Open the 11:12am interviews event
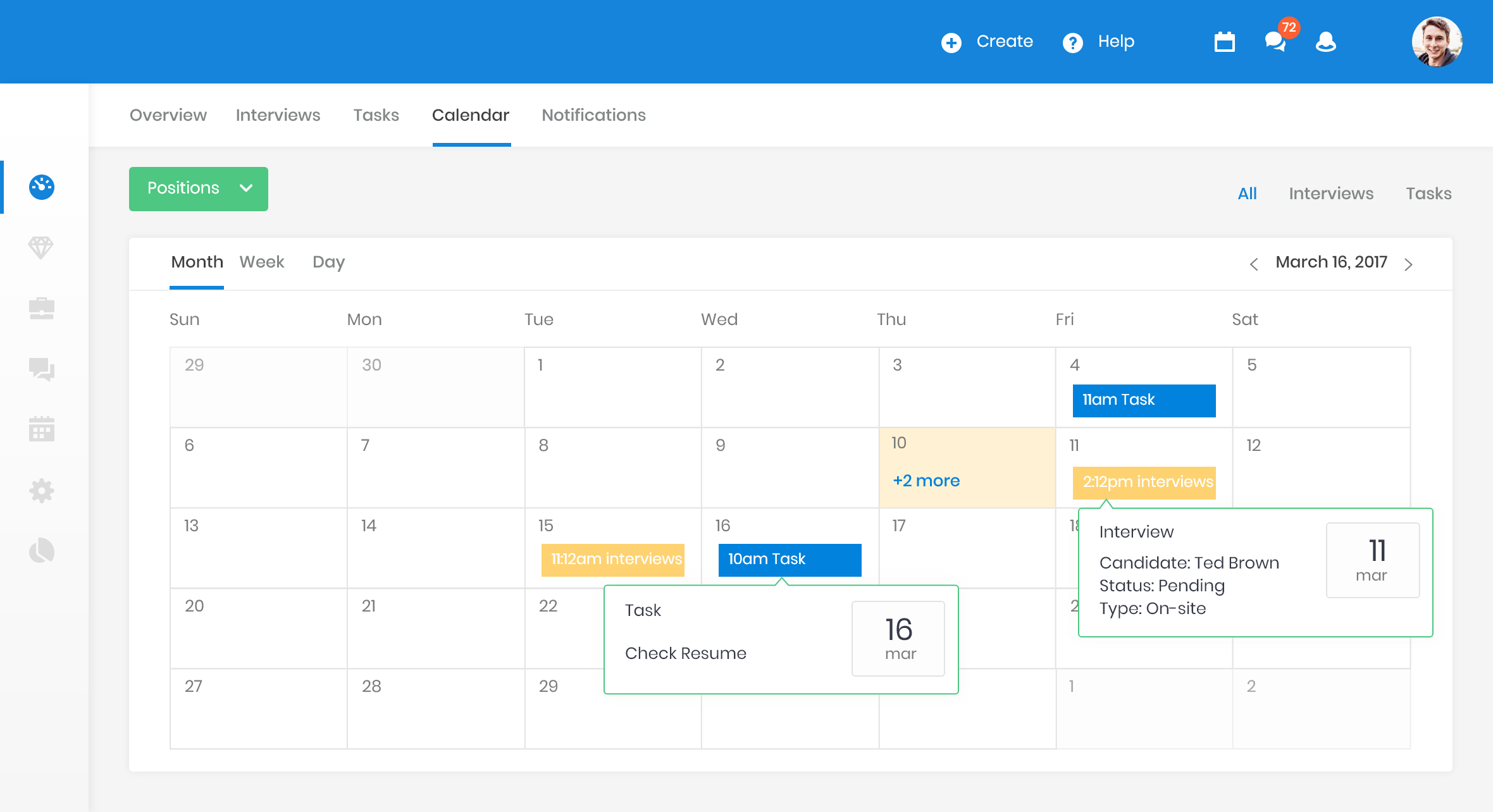This screenshot has height=812, width=1493. coord(612,560)
